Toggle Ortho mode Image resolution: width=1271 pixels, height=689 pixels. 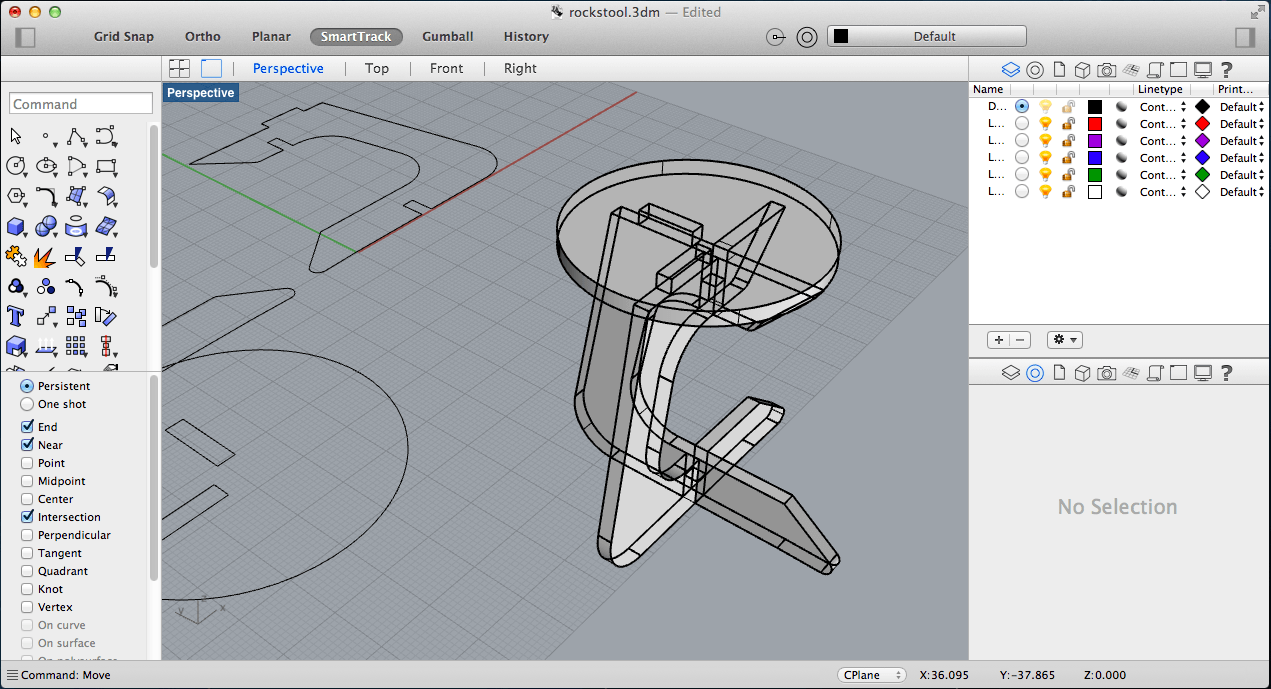pyautogui.click(x=203, y=37)
